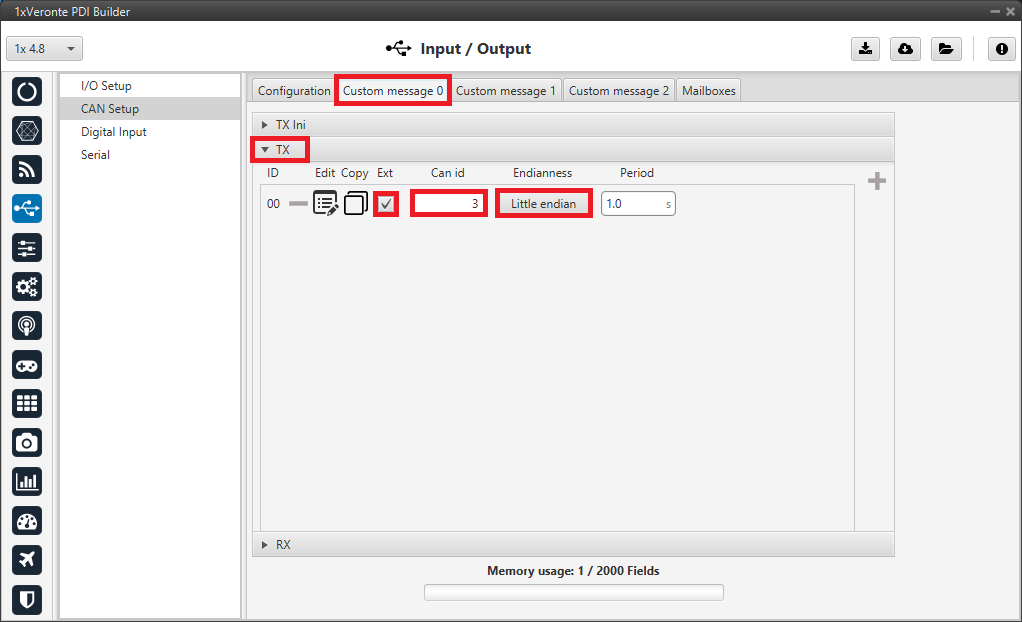
Task: Remove TX message 00 with minus icon
Action: tap(298, 204)
